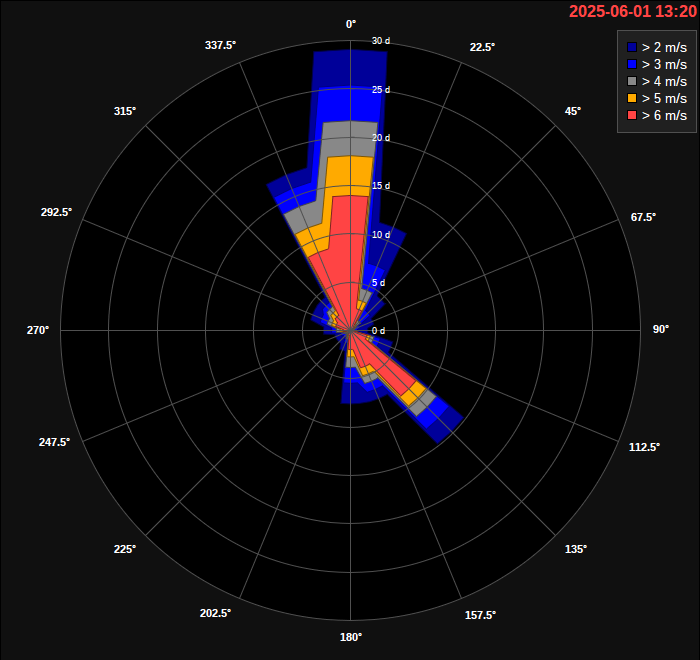Click the 90° direction label
700x660 pixels.
661,329
